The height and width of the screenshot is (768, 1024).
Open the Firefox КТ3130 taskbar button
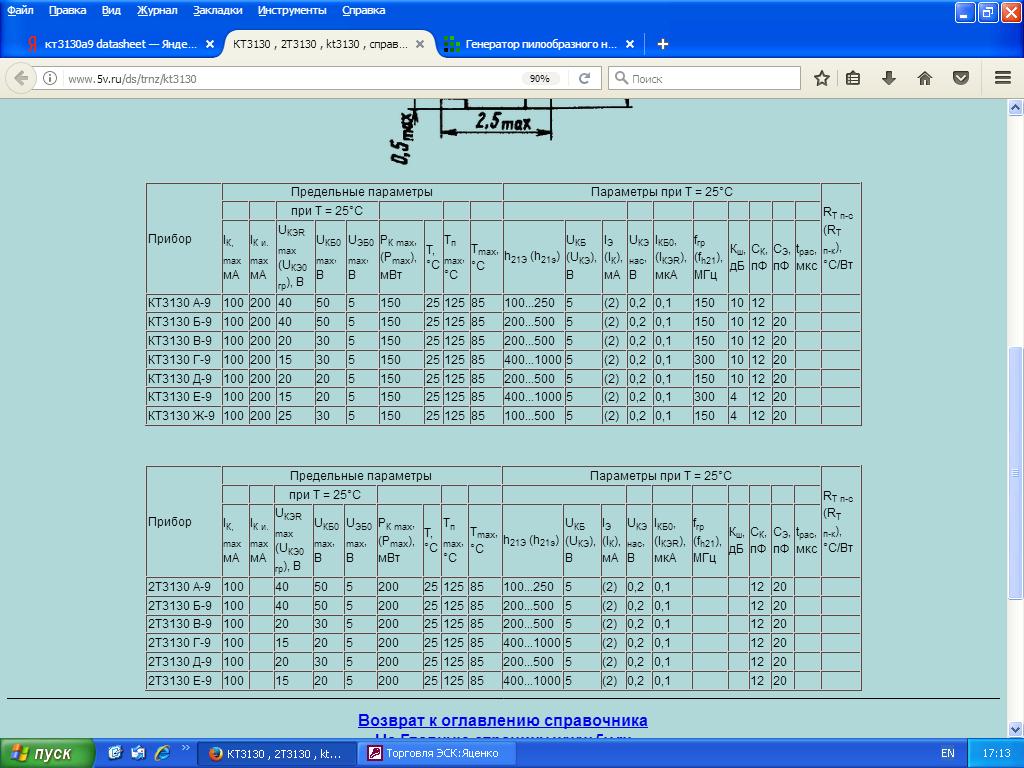coord(276,754)
